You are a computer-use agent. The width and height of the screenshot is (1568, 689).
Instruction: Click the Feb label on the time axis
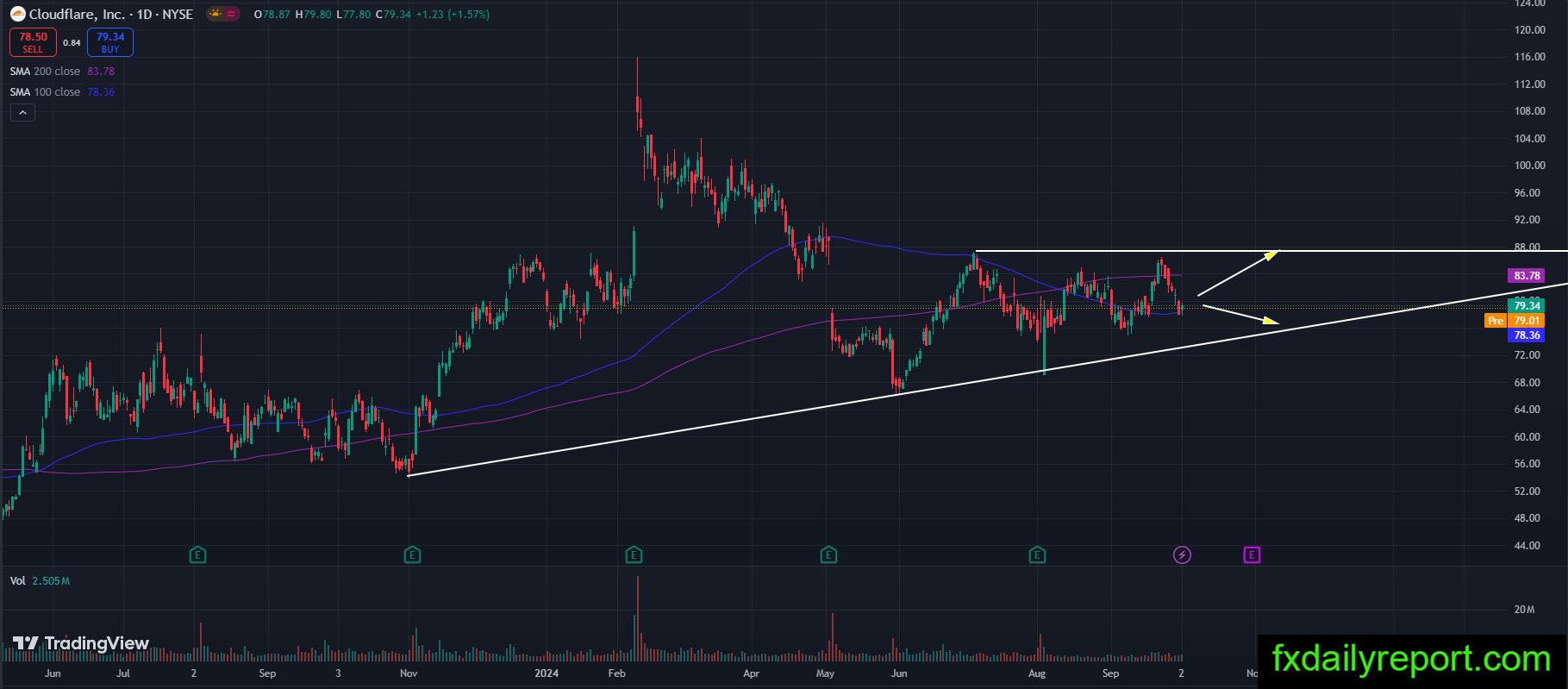click(617, 673)
